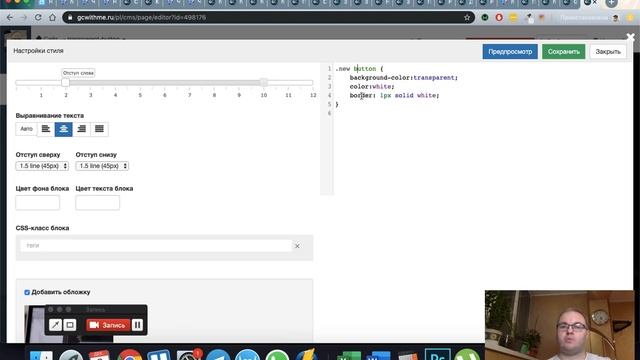Select the rectangle tool in recorder
Image resolution: width=640 pixels, height=360 pixels.
pos(70,325)
